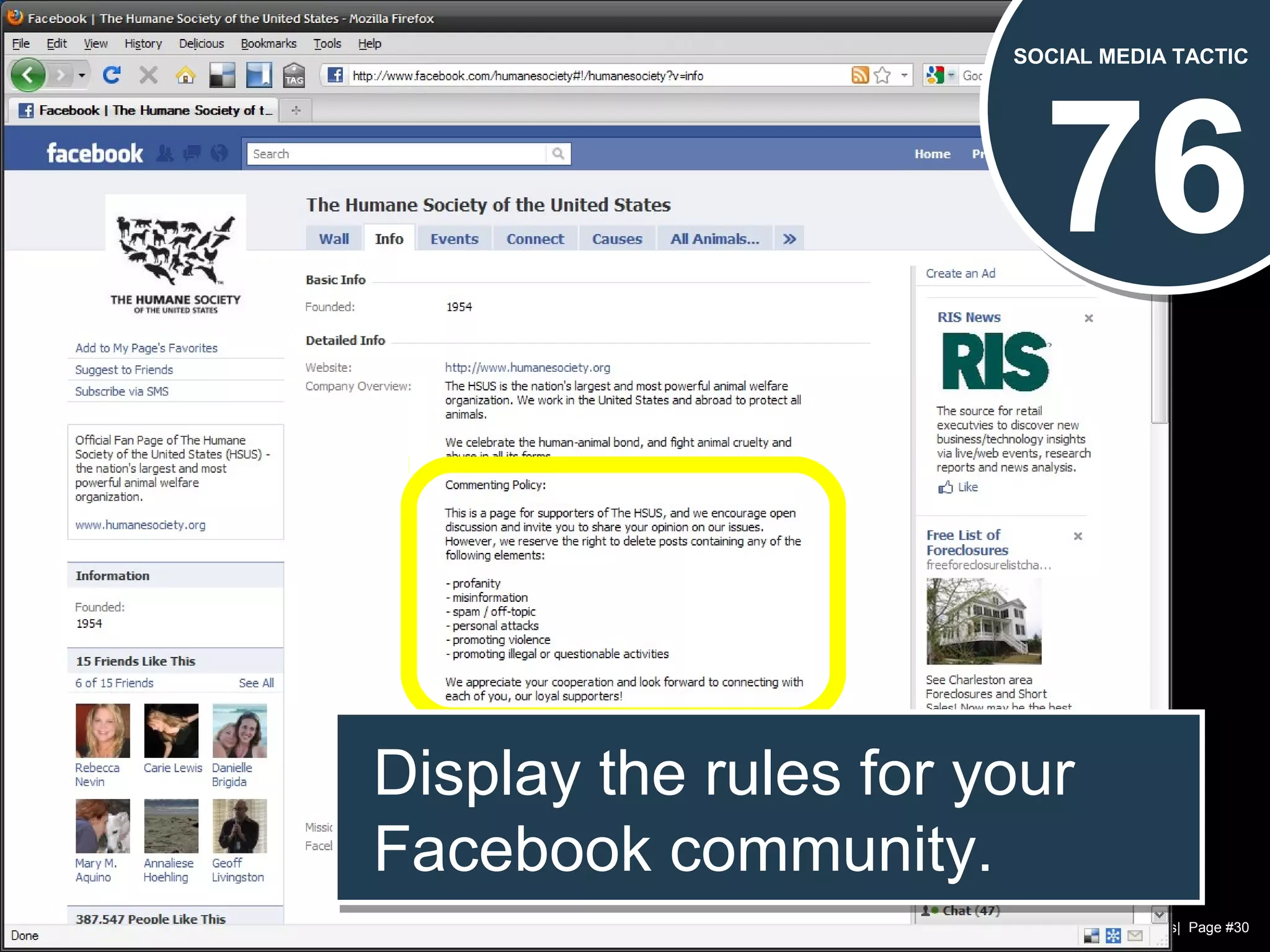1270x952 pixels.
Task: Reload the page with the blue refresh icon
Action: click(x=112, y=76)
